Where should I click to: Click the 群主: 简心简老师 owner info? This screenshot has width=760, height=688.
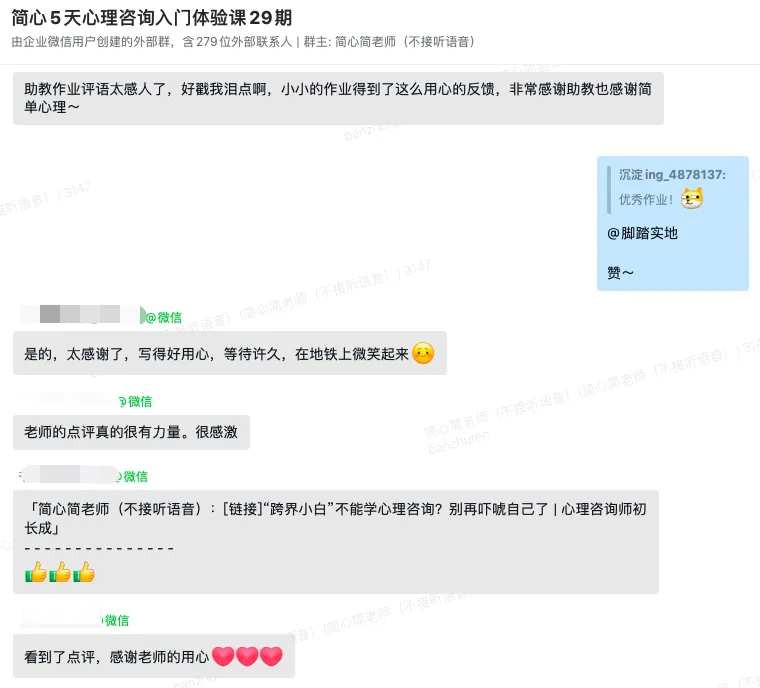click(389, 42)
